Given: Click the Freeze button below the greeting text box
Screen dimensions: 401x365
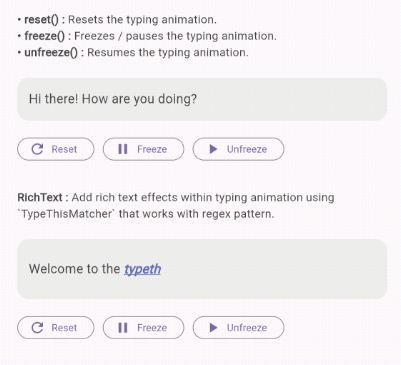Looking at the screenshot, I should (x=143, y=149).
